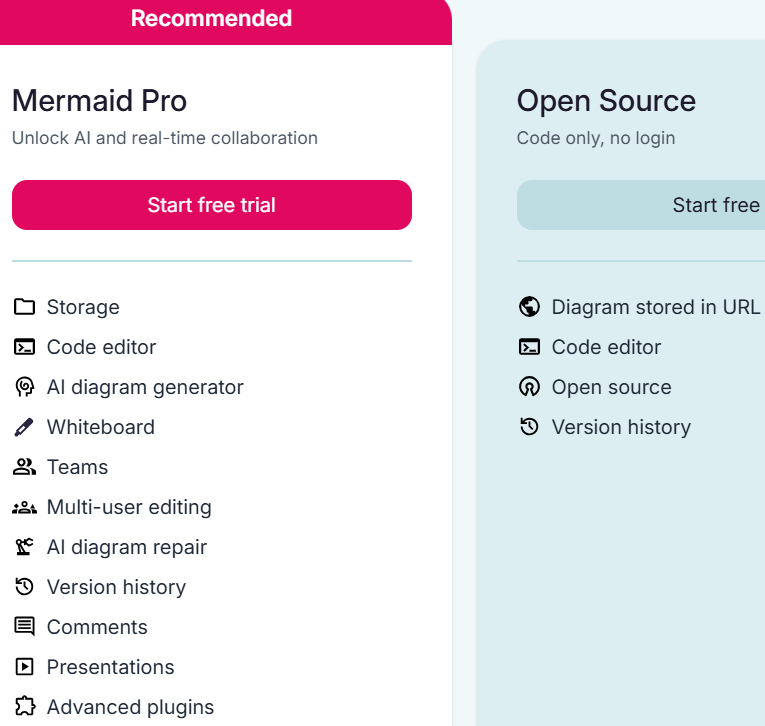Screen dimensions: 765x726
Task: Click Code editor text under Open Source
Action: (x=606, y=347)
